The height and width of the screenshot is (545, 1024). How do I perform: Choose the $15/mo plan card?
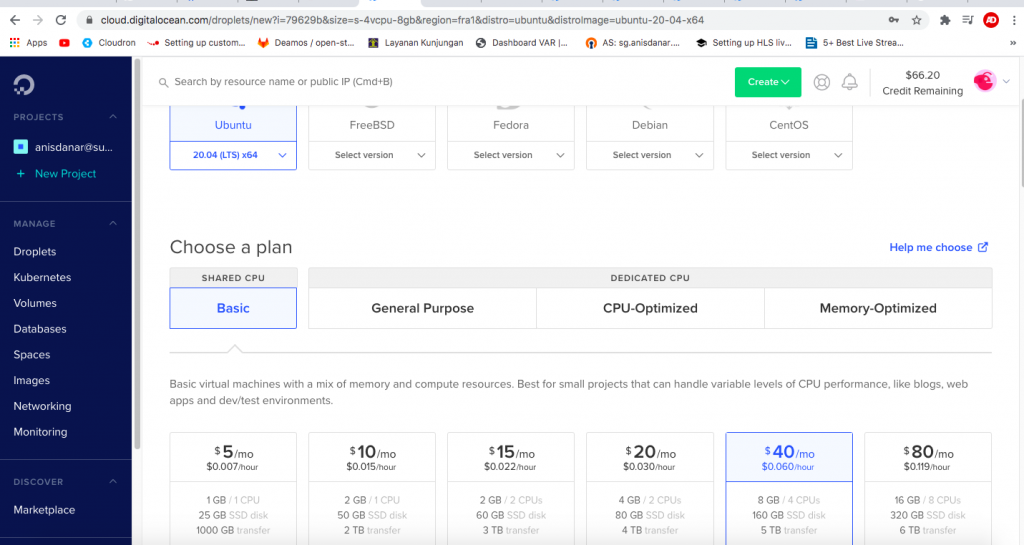(x=511, y=488)
